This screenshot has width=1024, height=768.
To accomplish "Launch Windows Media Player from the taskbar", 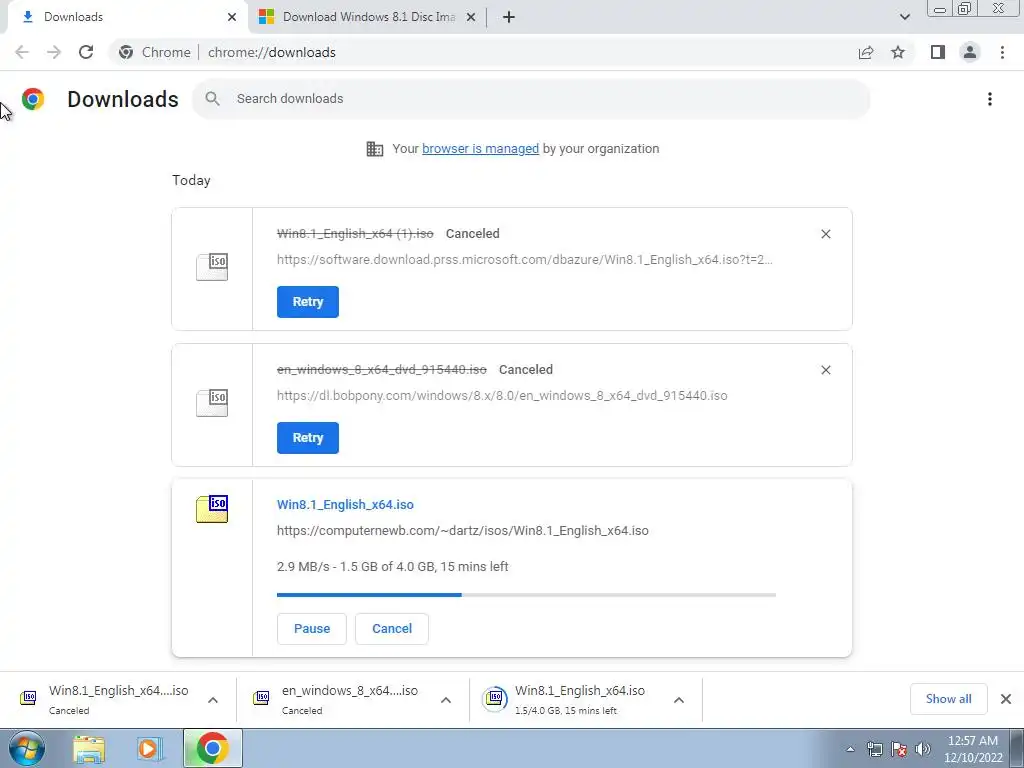I will 150,748.
